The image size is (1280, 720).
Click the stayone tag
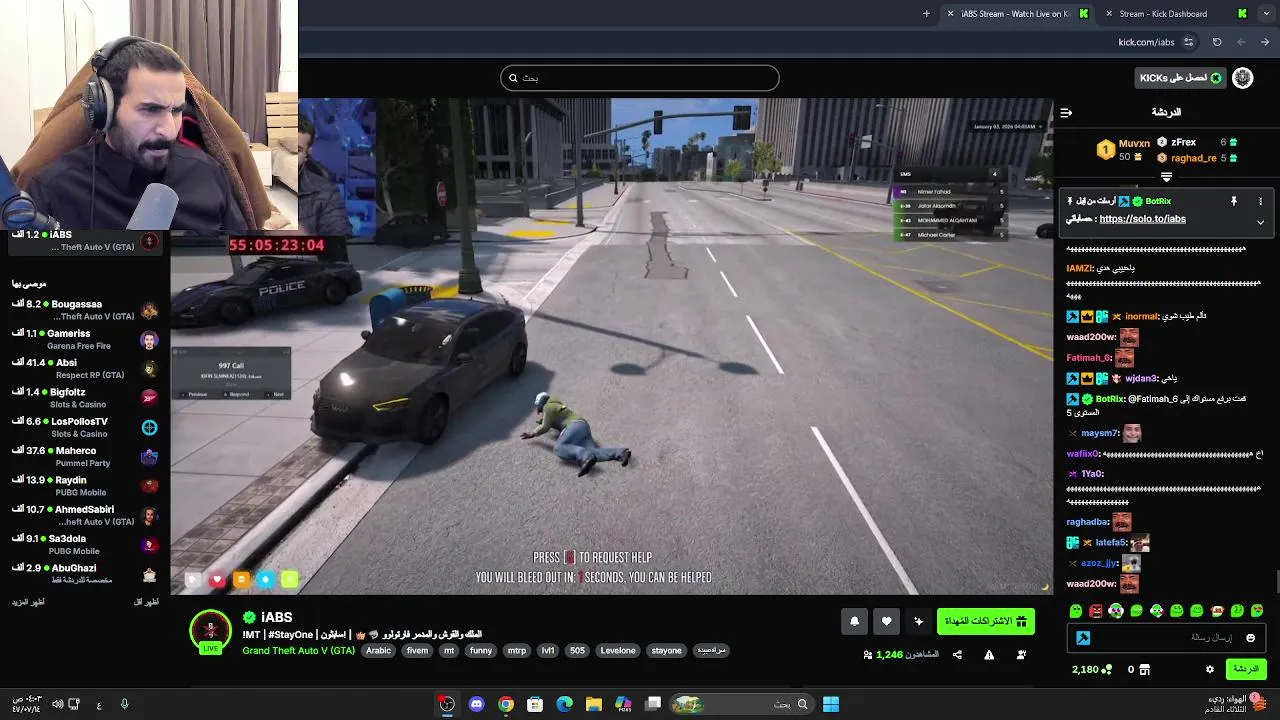(666, 651)
